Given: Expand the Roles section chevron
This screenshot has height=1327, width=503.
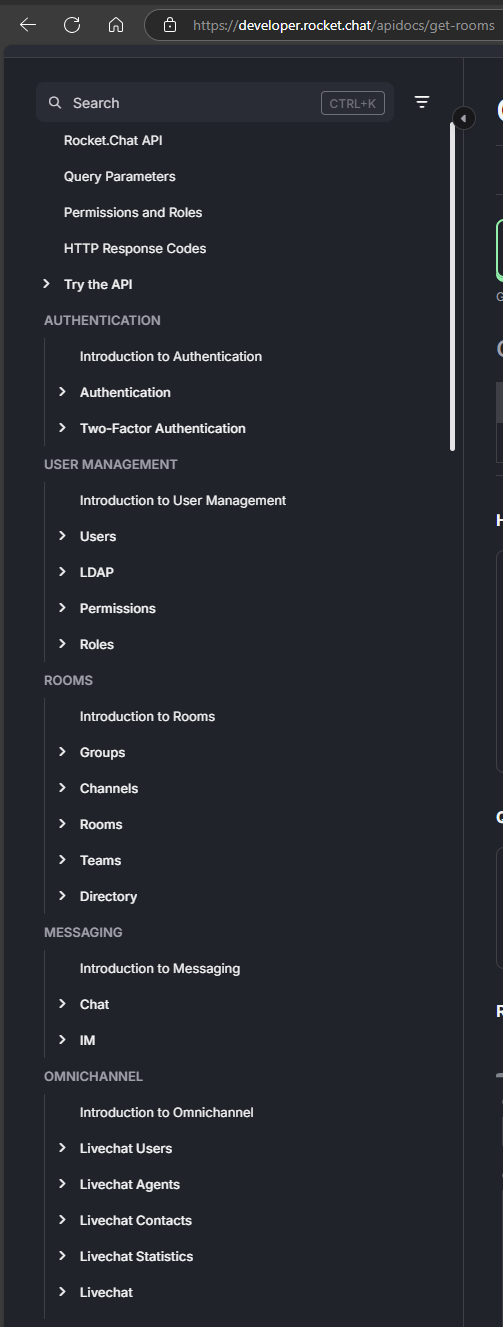Looking at the screenshot, I should (63, 644).
